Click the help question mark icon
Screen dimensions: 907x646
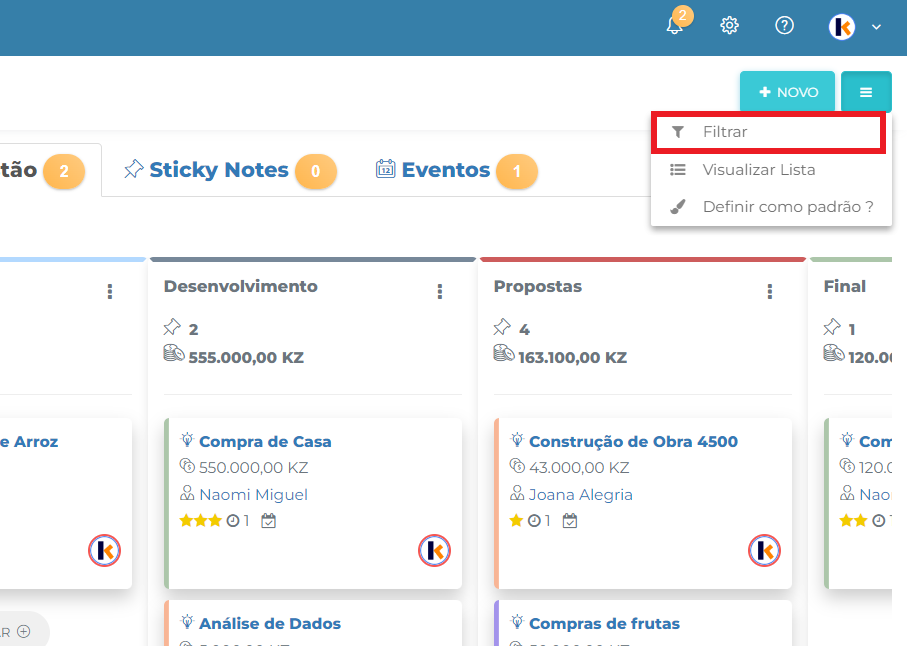[784, 25]
